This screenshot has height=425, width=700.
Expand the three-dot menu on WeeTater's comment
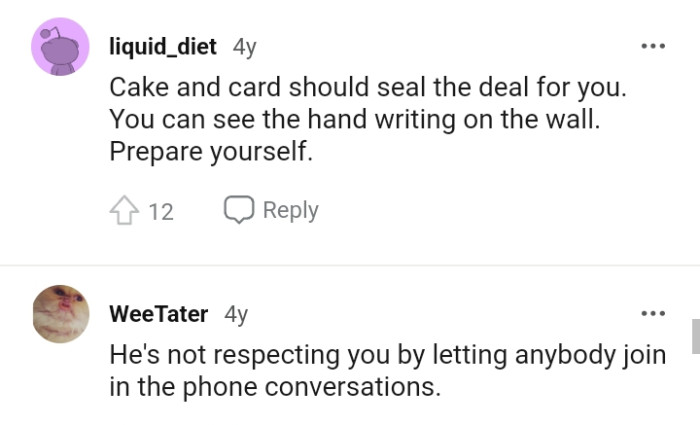coord(653,314)
